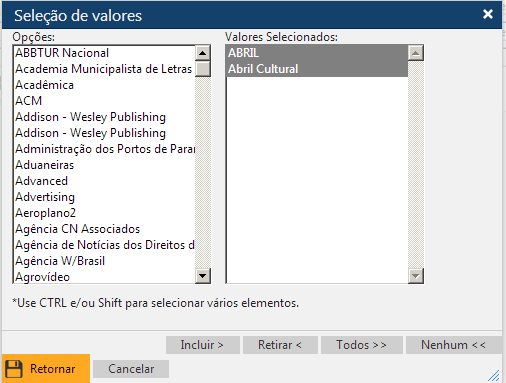The height and width of the screenshot is (383, 506).
Task: Select Academia Municipalista de Letras option
Action: pos(104,69)
